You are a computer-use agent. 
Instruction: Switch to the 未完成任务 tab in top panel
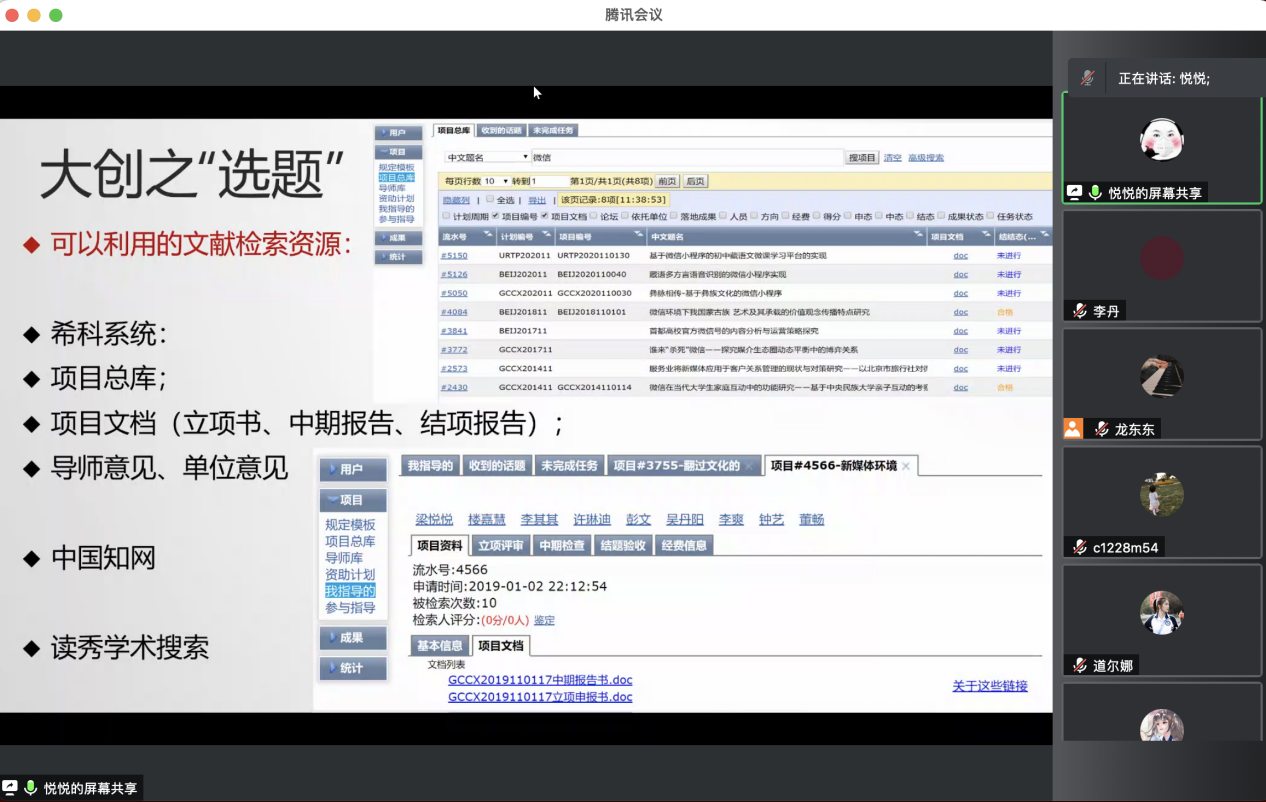click(553, 130)
